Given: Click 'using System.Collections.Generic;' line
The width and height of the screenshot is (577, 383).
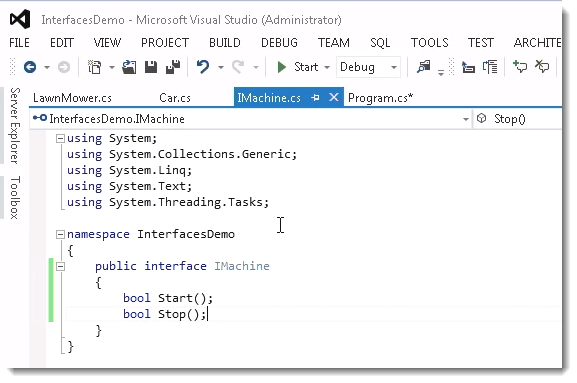Looking at the screenshot, I should pyautogui.click(x=182, y=154).
